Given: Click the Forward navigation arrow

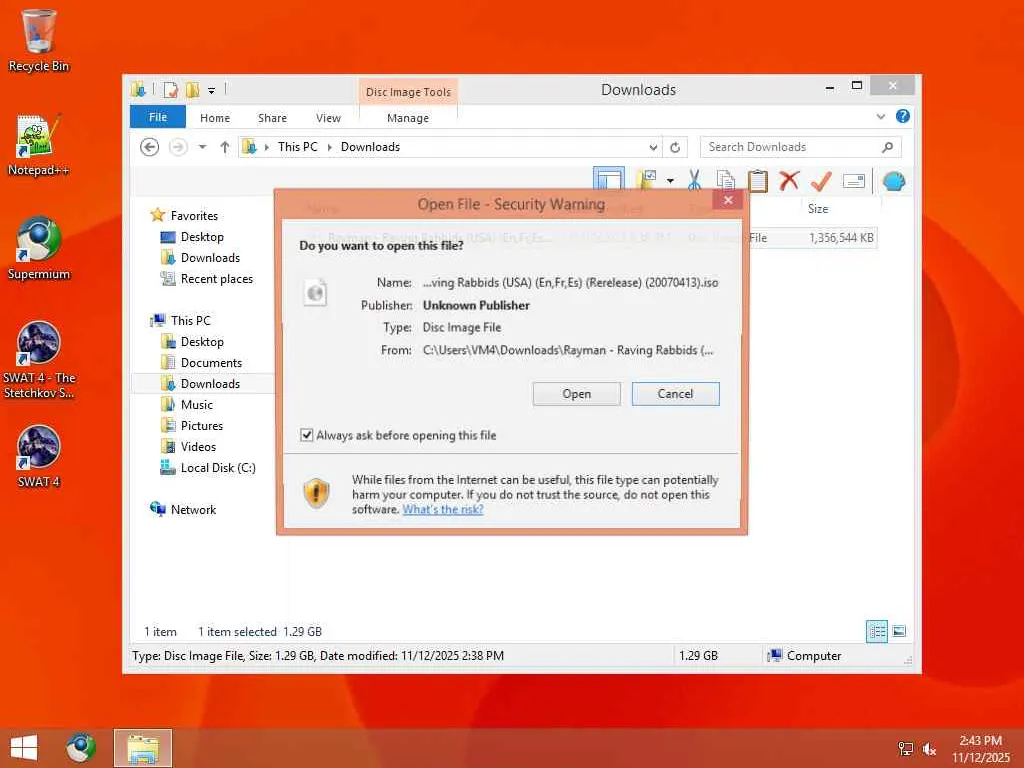Looking at the screenshot, I should [x=178, y=147].
